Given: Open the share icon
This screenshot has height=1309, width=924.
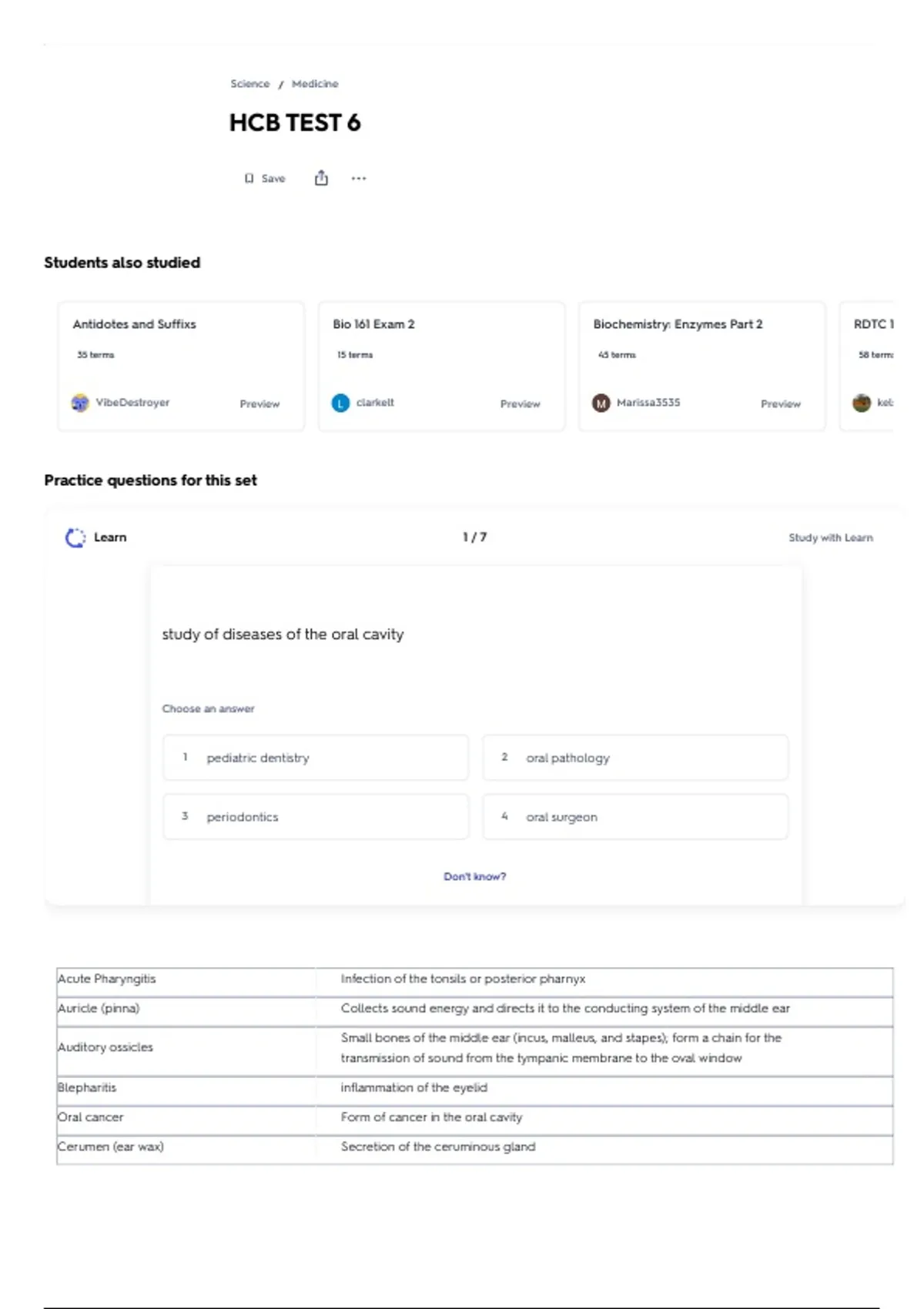Looking at the screenshot, I should pyautogui.click(x=321, y=179).
